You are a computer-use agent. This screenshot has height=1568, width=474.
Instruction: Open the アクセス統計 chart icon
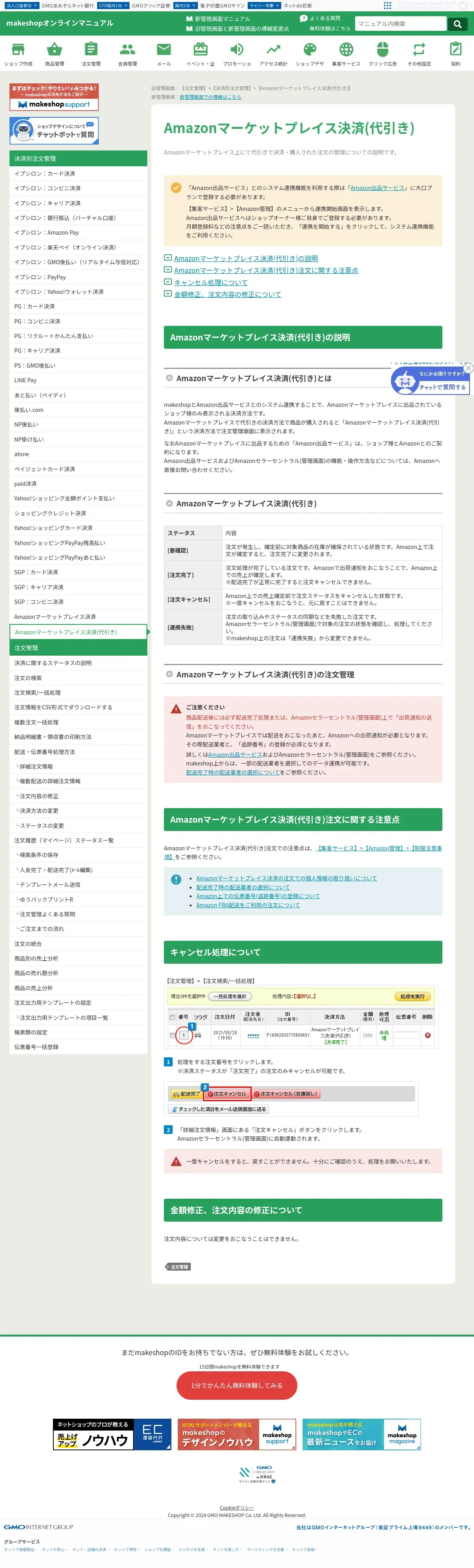[273, 49]
